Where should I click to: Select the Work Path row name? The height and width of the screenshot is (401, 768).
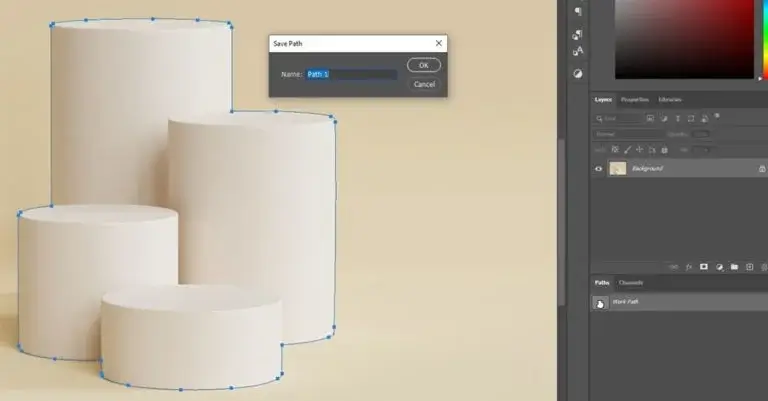point(625,302)
